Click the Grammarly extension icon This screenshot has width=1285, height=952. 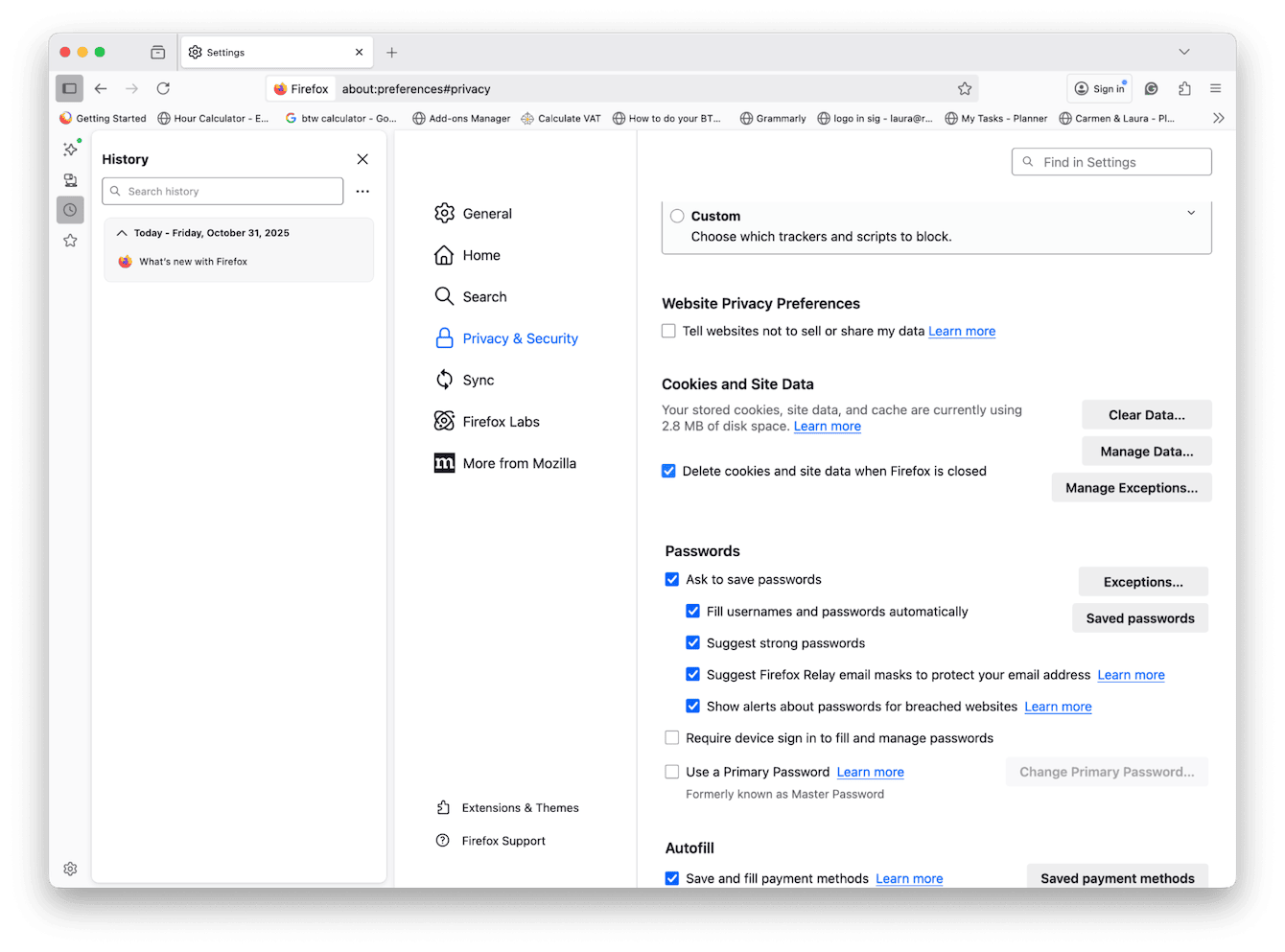[x=1151, y=88]
